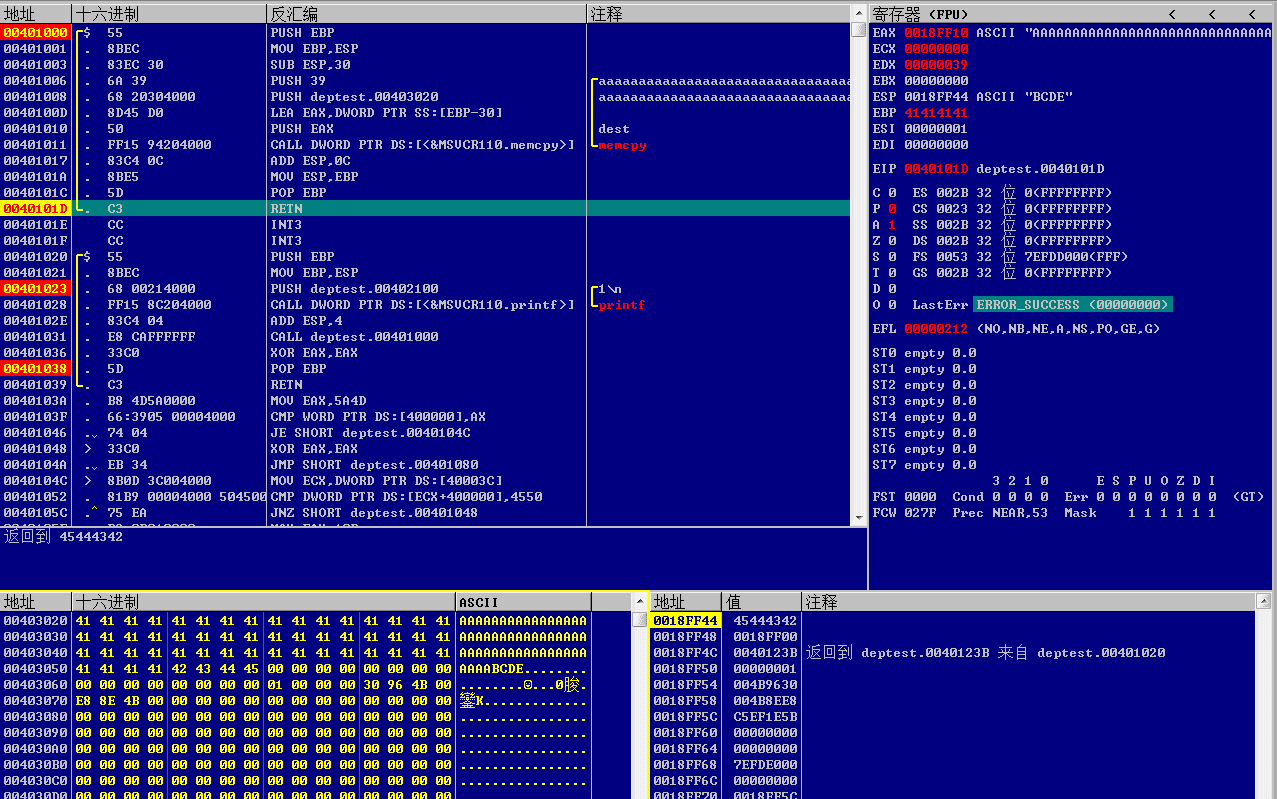The height and width of the screenshot is (799, 1277).
Task: Click the 寄存器 (FPU) header to switch register view
Action: tap(915, 14)
